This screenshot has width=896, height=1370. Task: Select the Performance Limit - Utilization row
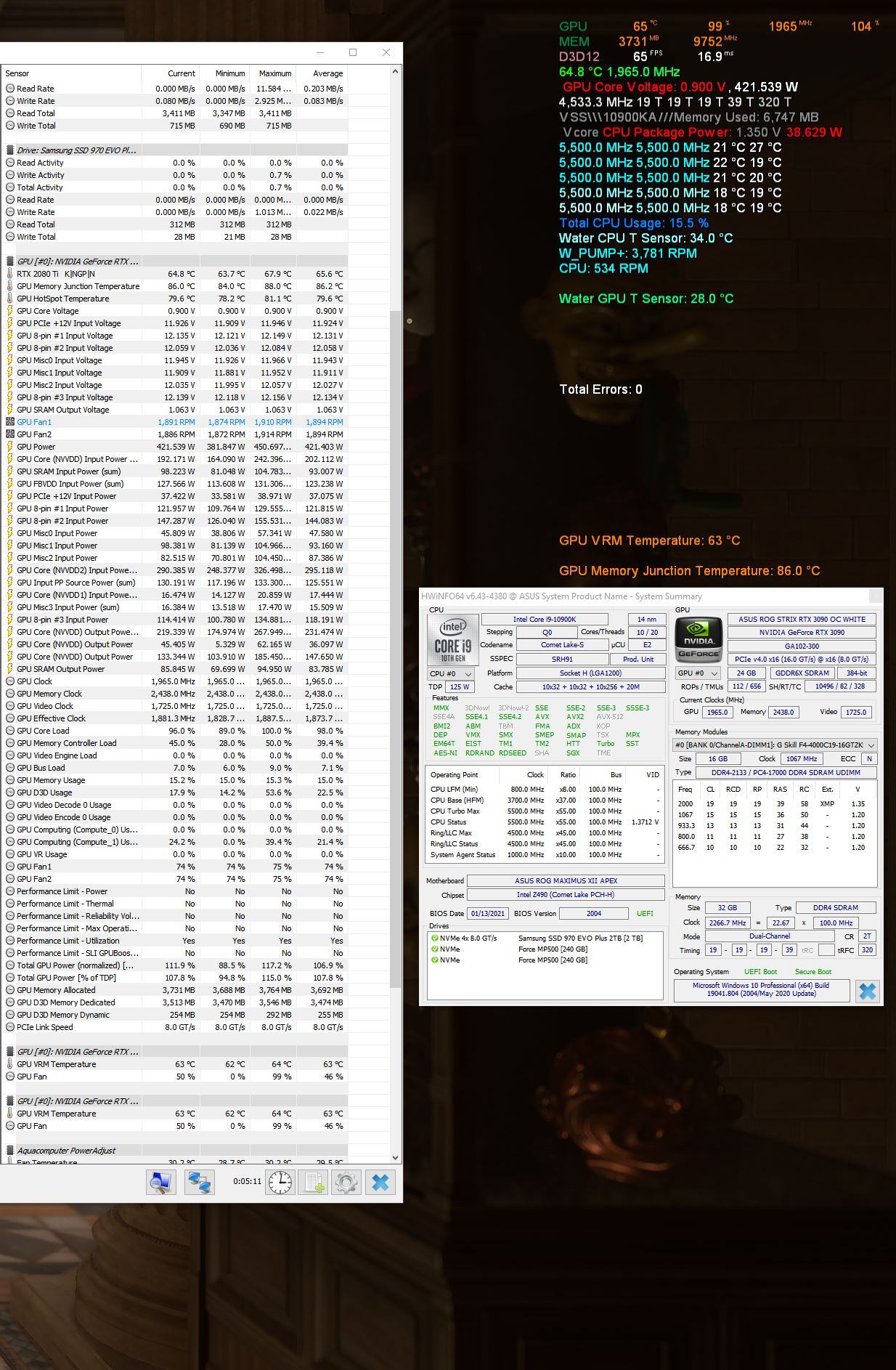point(174,941)
